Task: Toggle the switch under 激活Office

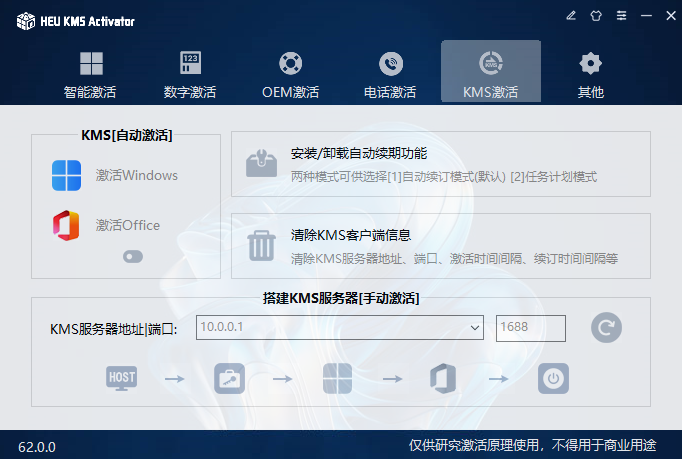Action: (x=133, y=257)
